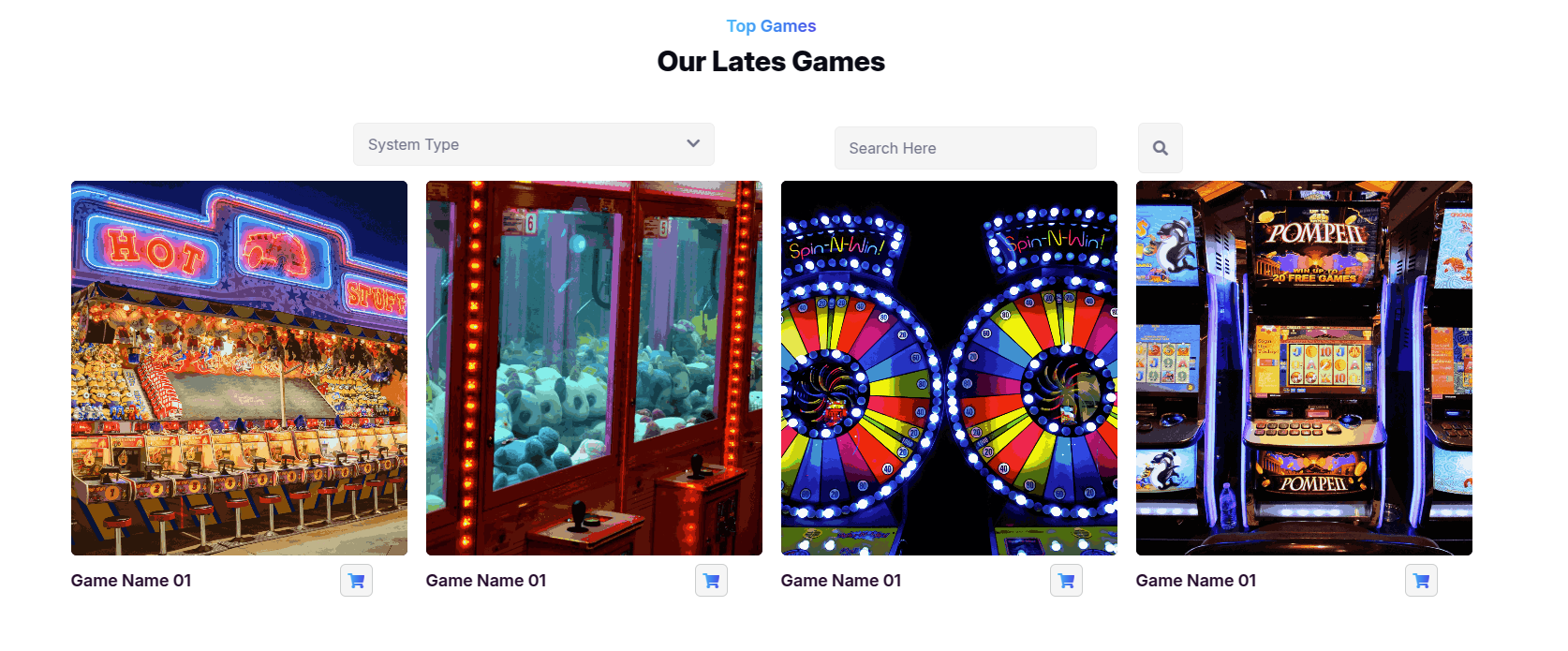This screenshot has width=1568, height=651.
Task: Open the neon HOT STUFF carnival game thumbnail
Action: [239, 368]
